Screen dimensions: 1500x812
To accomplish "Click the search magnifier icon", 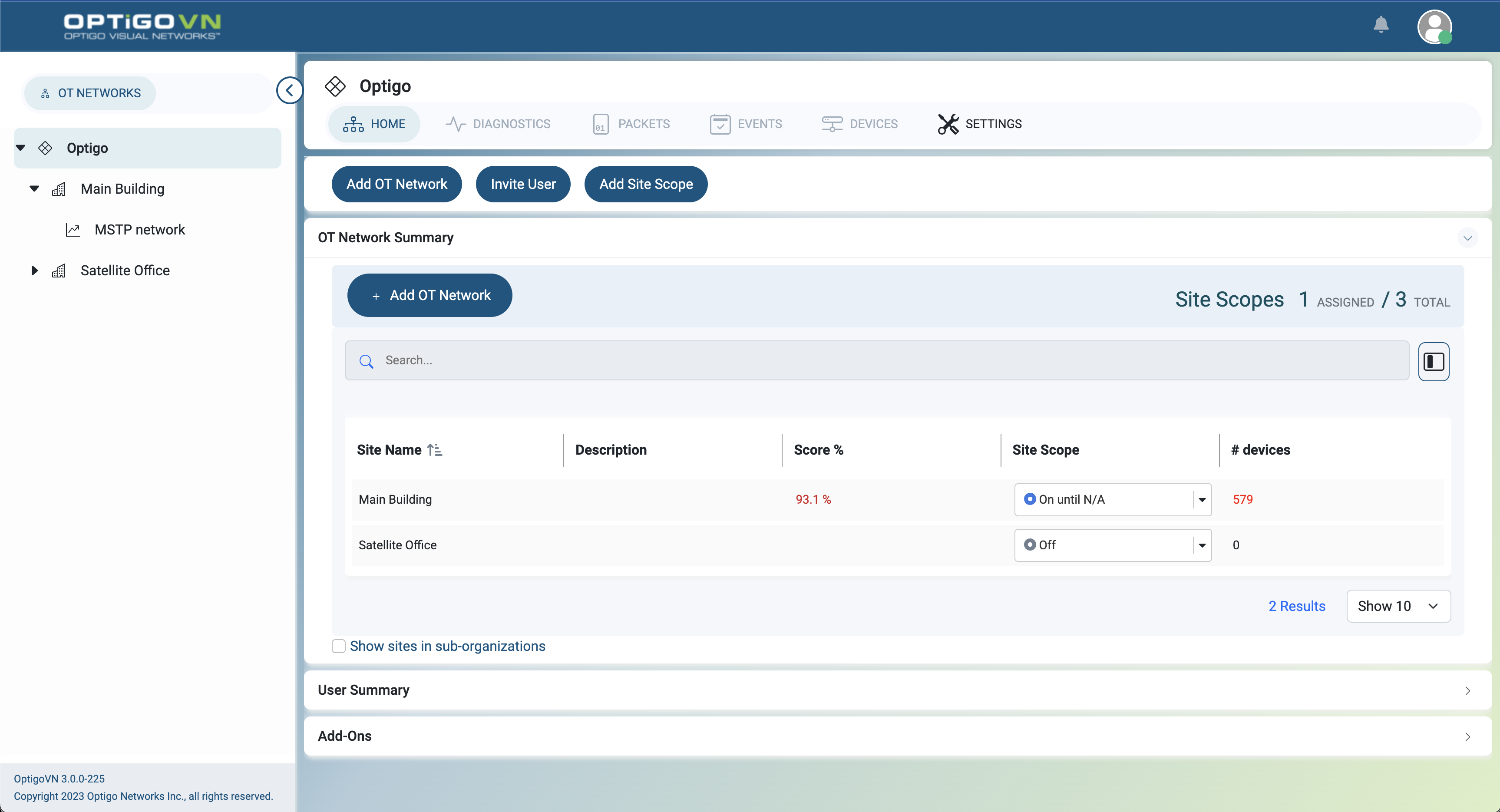I will click(366, 361).
